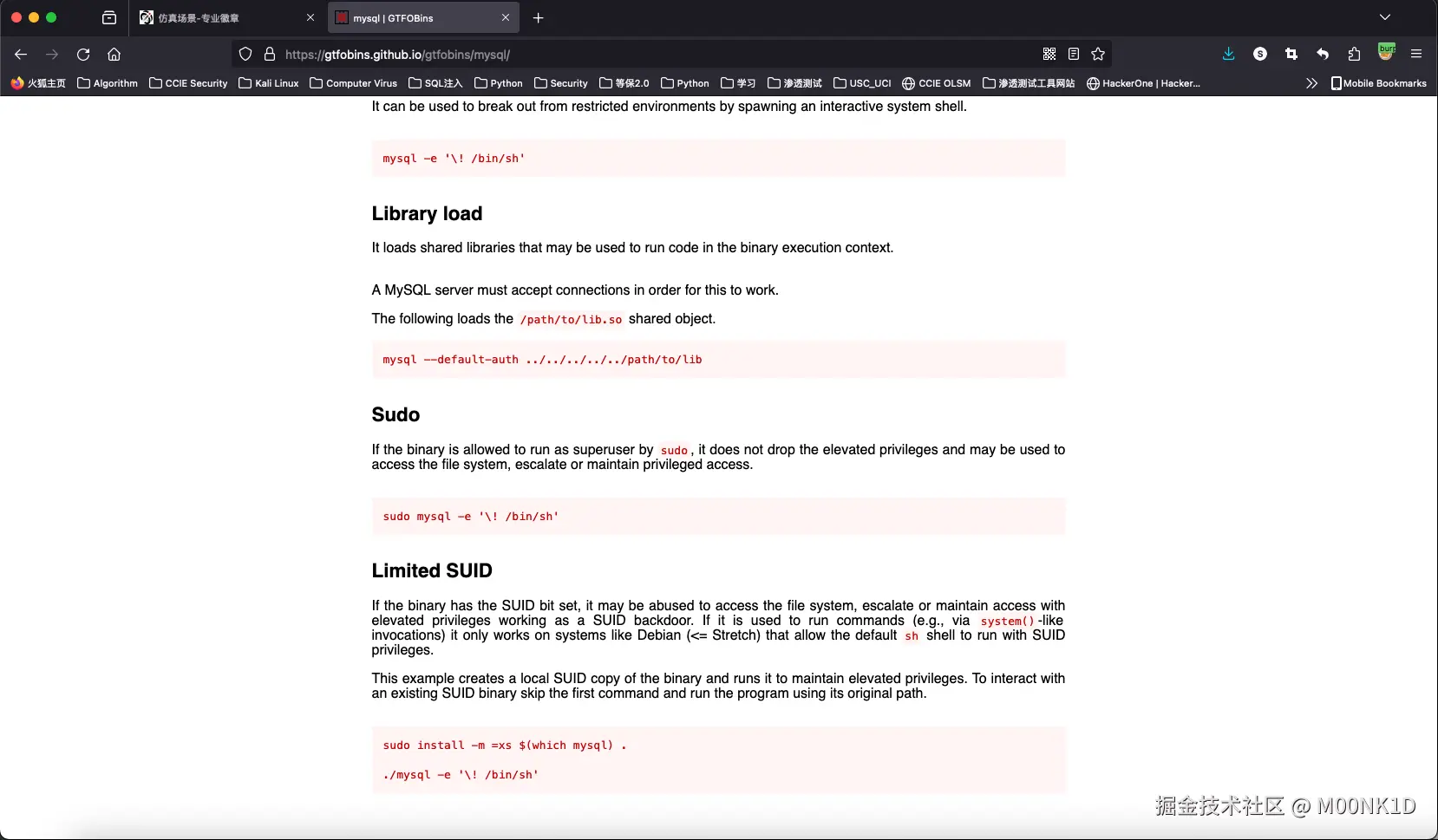Viewport: 1438px width, 840px height.
Task: Go to the browser home page
Action: (114, 54)
